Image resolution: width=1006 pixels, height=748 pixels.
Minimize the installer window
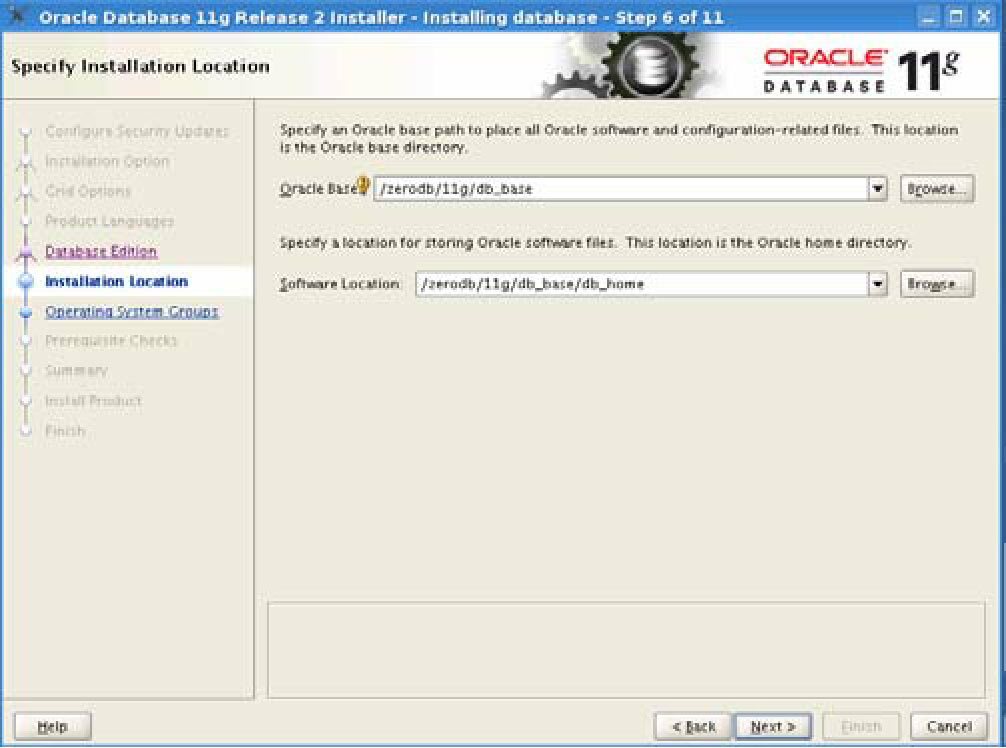tap(928, 16)
